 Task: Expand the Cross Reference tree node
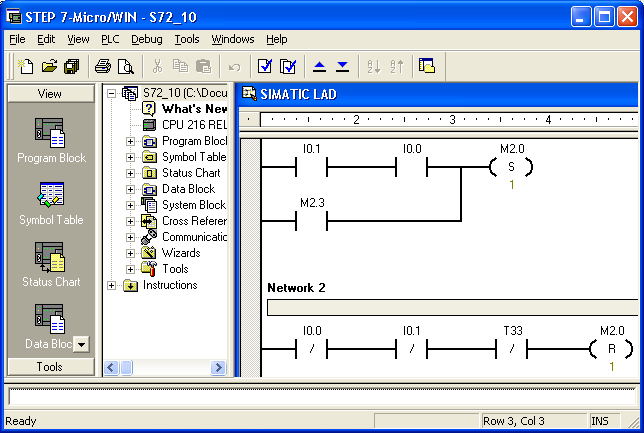pos(130,221)
